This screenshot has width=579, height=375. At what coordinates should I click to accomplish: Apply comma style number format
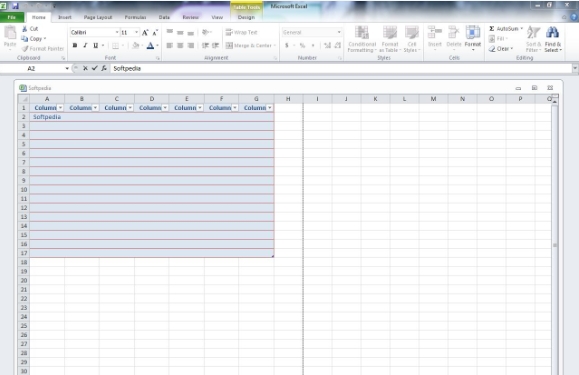pos(313,45)
